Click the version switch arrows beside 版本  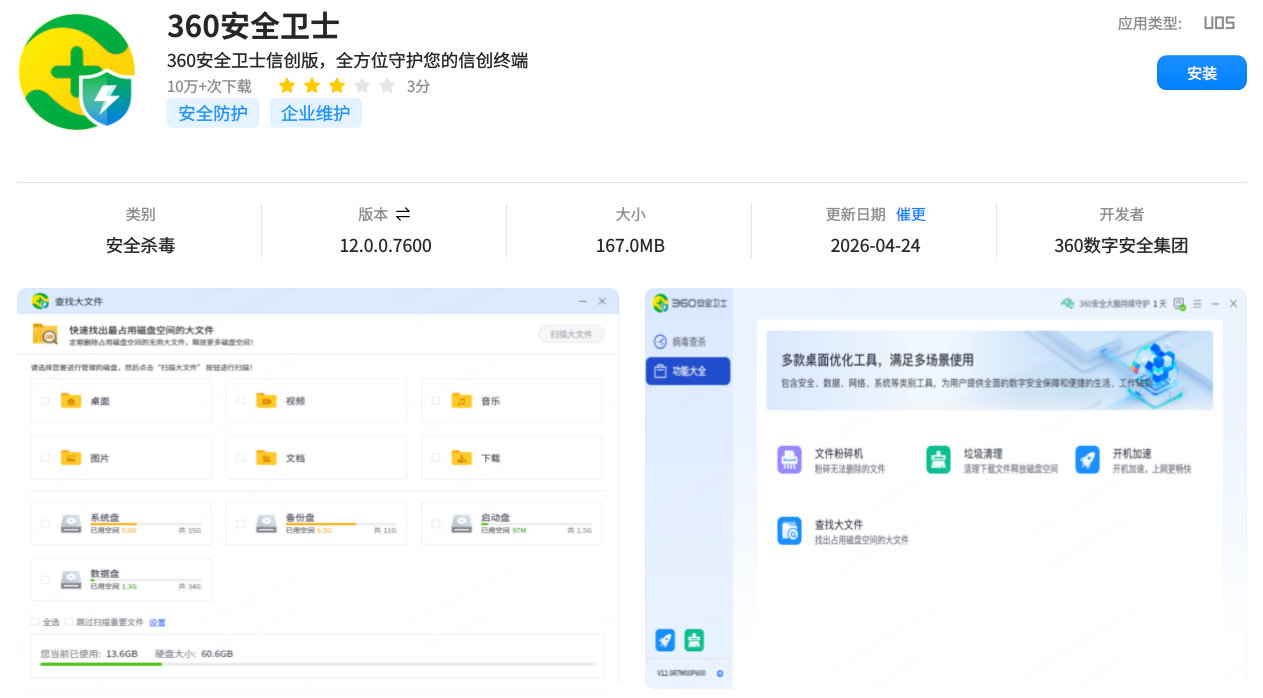click(x=403, y=214)
